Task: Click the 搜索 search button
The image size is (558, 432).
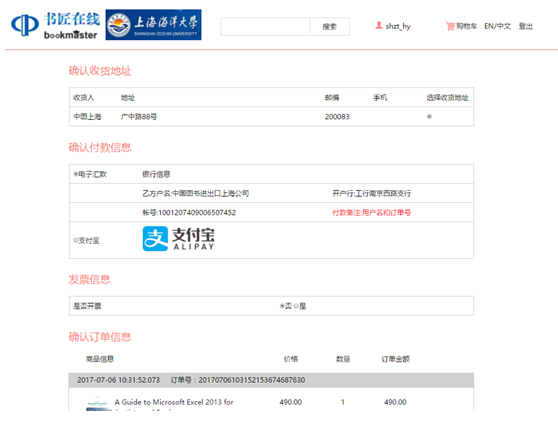Action: (x=330, y=26)
